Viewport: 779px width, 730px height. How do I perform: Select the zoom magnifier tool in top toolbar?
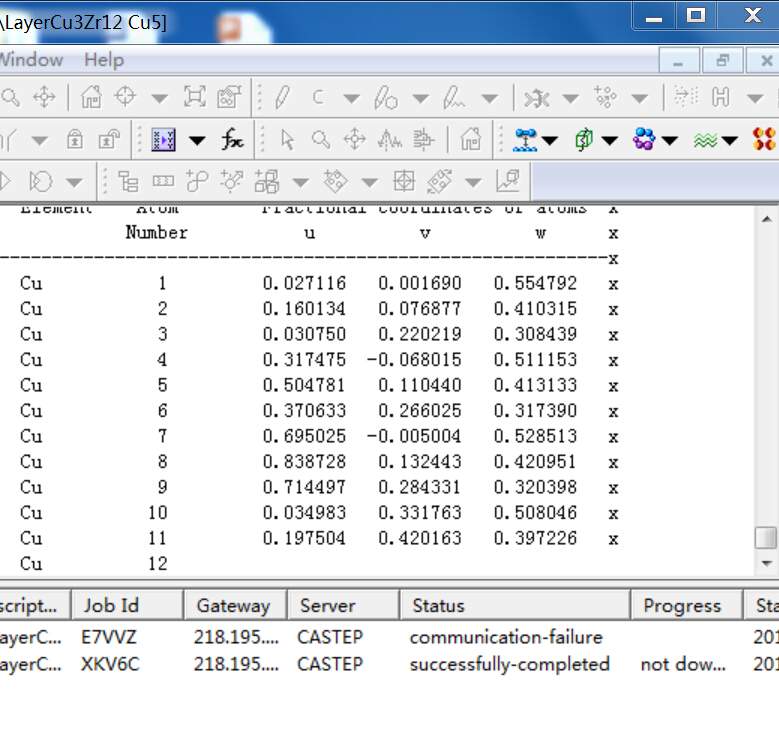[10, 97]
